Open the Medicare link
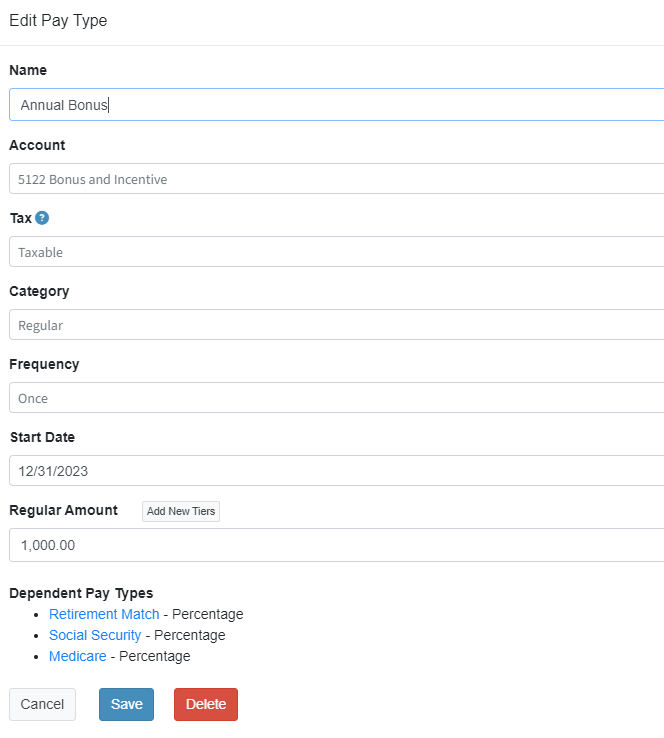 pyautogui.click(x=78, y=656)
